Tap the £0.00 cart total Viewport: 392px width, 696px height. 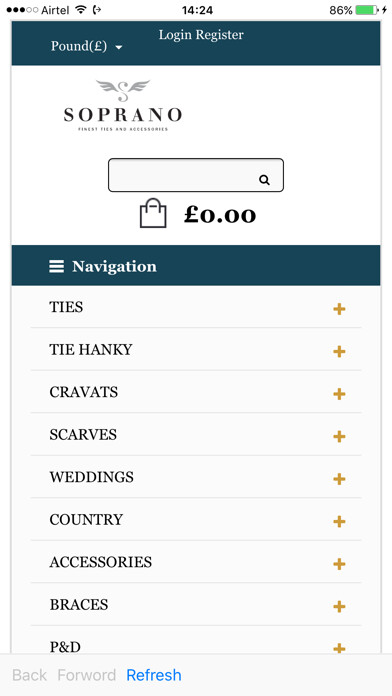click(x=220, y=215)
